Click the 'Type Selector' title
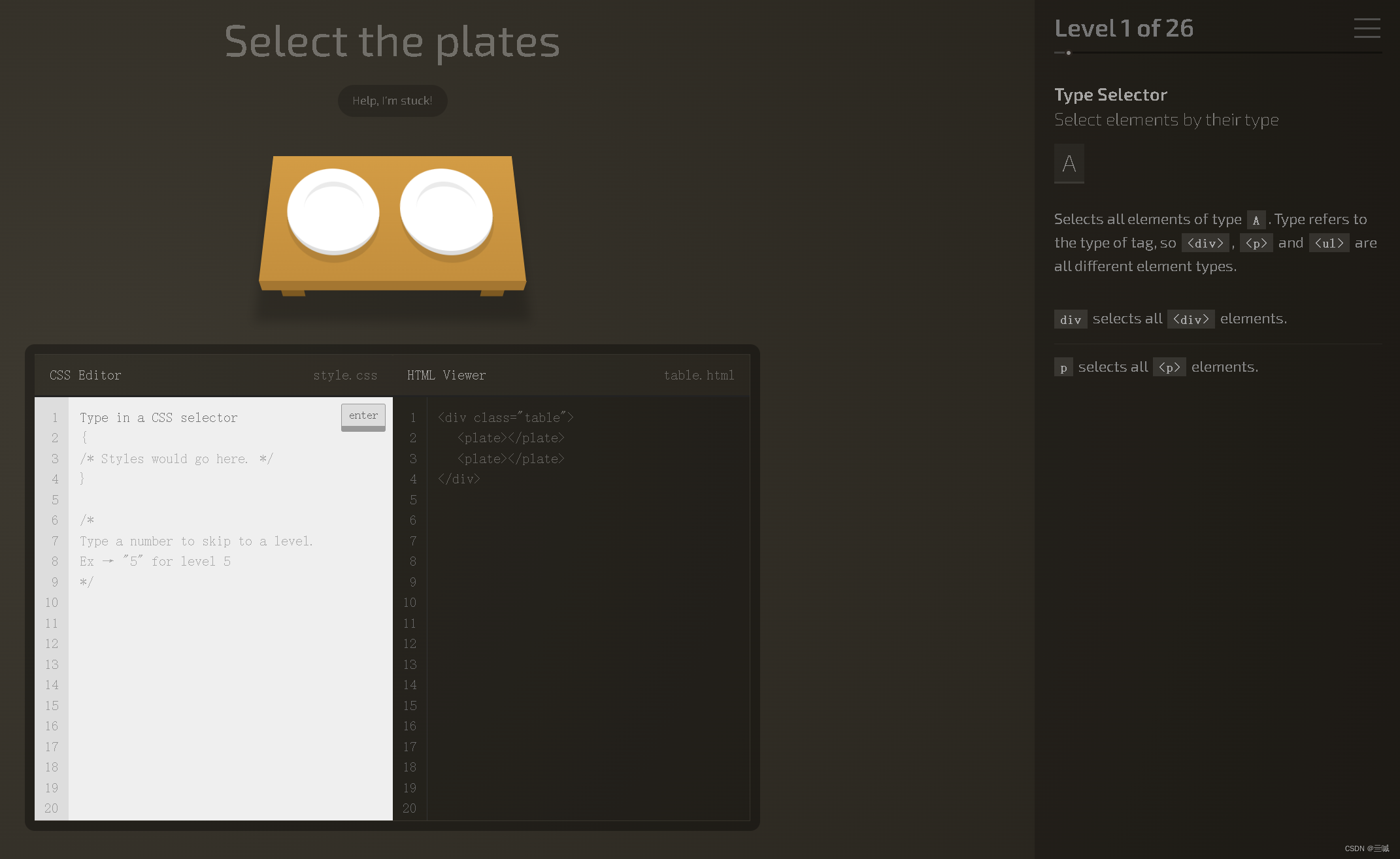Image resolution: width=1400 pixels, height=859 pixels. 1110,95
